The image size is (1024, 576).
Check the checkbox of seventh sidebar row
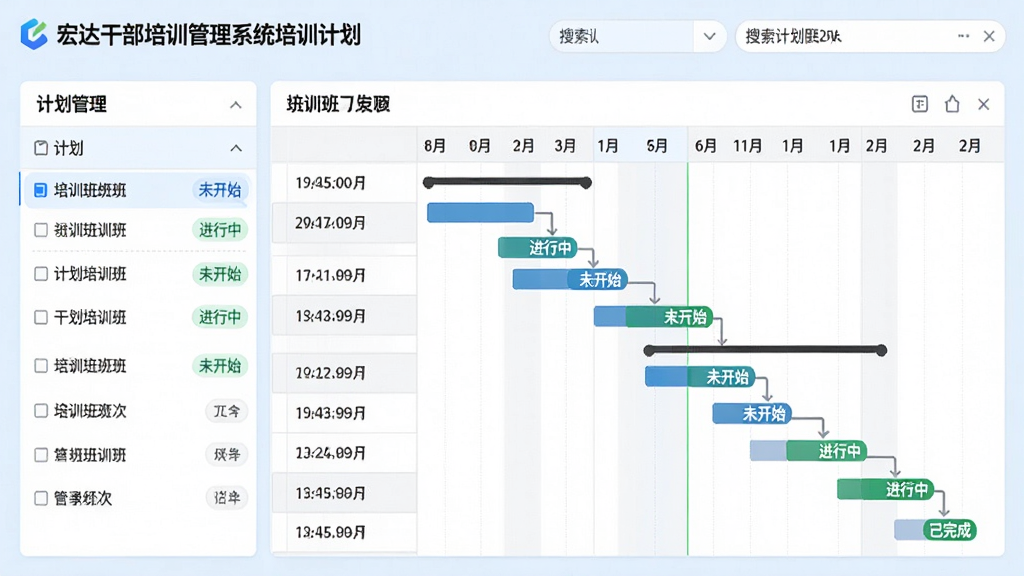40,455
